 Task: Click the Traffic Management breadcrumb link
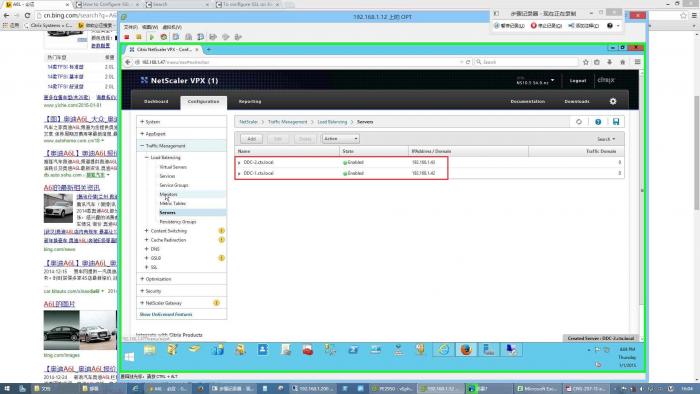click(x=288, y=122)
